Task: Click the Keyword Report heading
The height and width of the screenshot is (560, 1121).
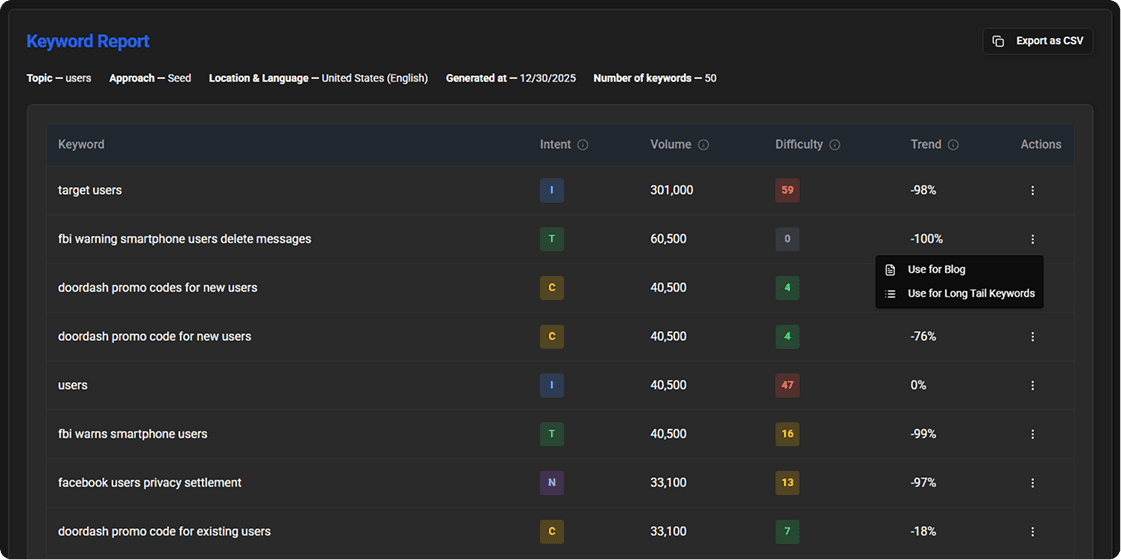Action: (88, 41)
